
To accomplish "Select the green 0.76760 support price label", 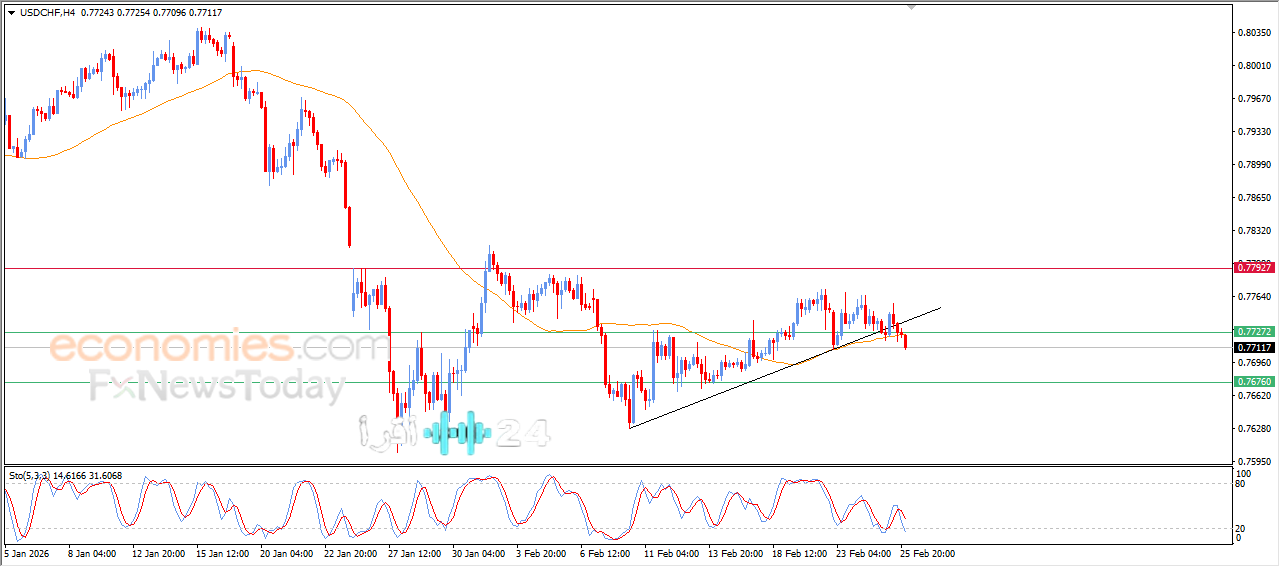I will [1254, 382].
